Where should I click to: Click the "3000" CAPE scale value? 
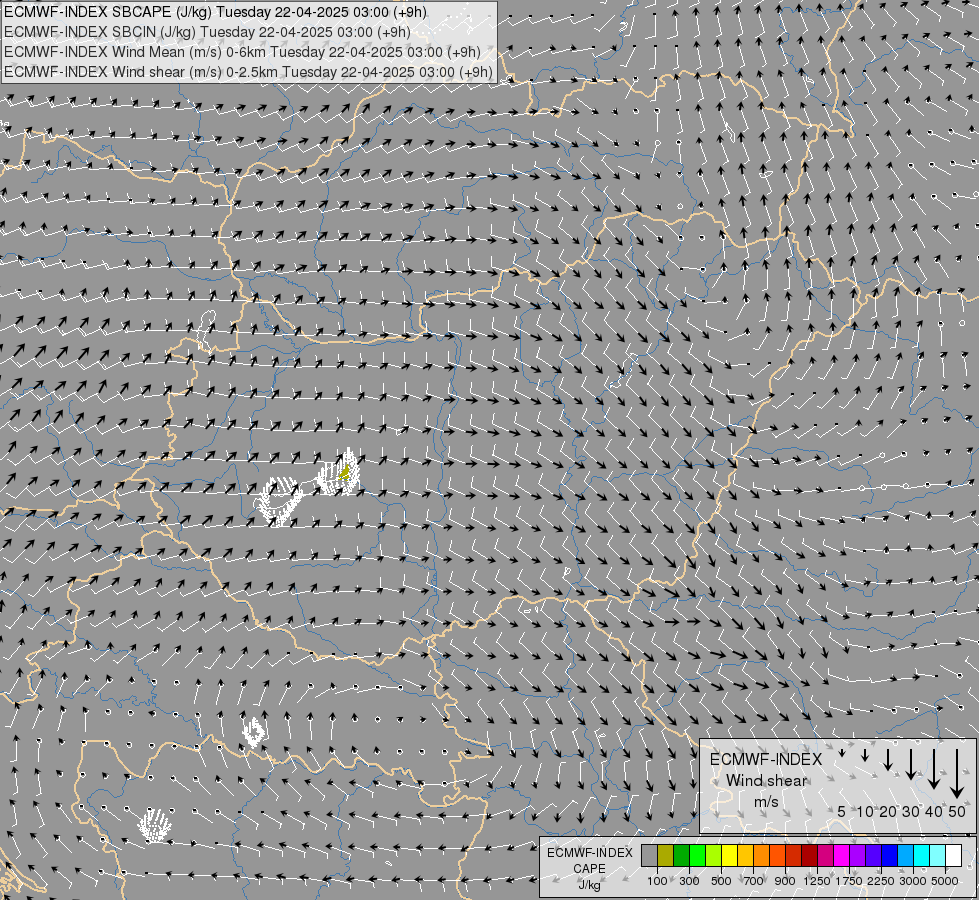pyautogui.click(x=913, y=881)
